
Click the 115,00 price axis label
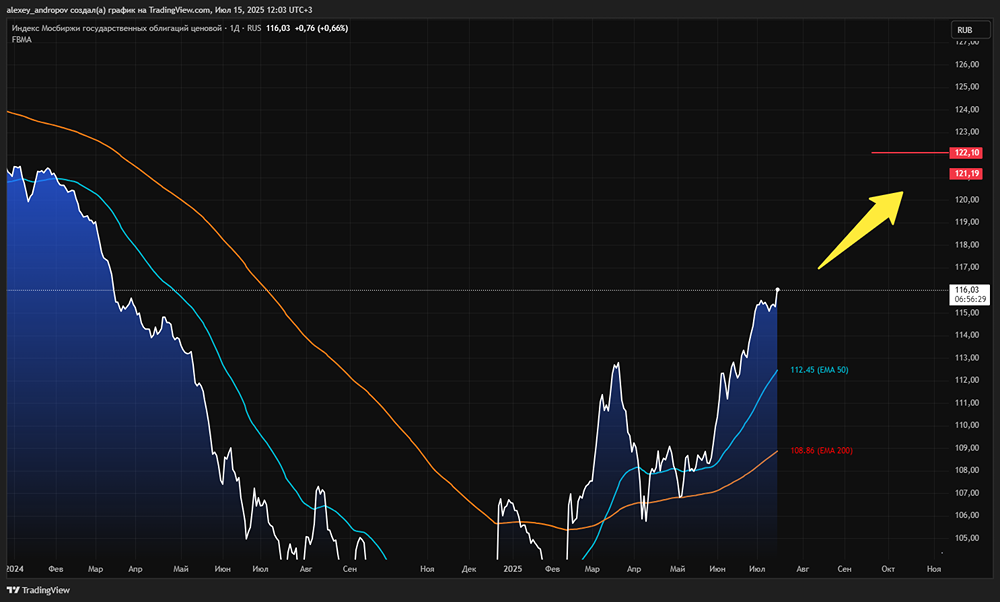[x=967, y=312]
